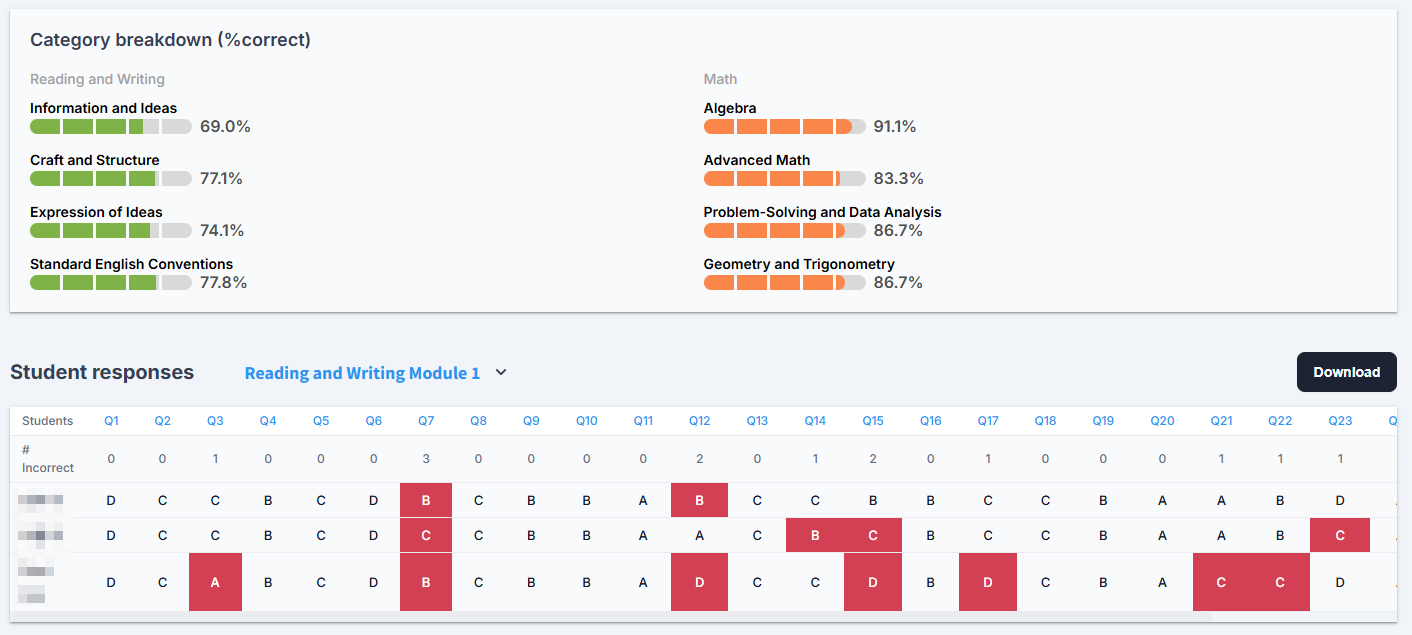Select the Q12 question header

699,421
